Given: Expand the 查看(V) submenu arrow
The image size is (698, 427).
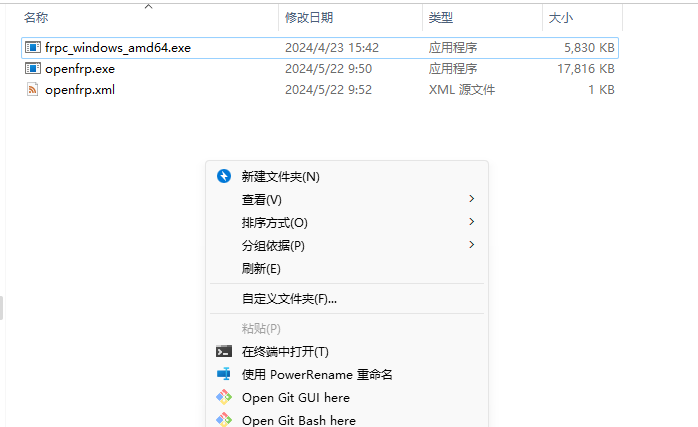Looking at the screenshot, I should 471,199.
